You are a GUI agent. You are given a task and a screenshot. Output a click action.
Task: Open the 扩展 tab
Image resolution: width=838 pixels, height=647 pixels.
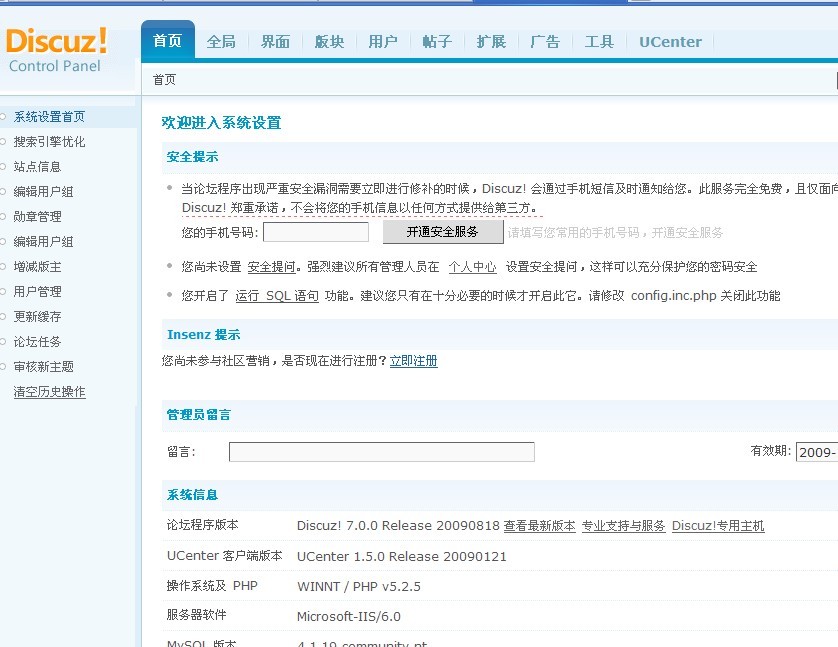tap(491, 42)
